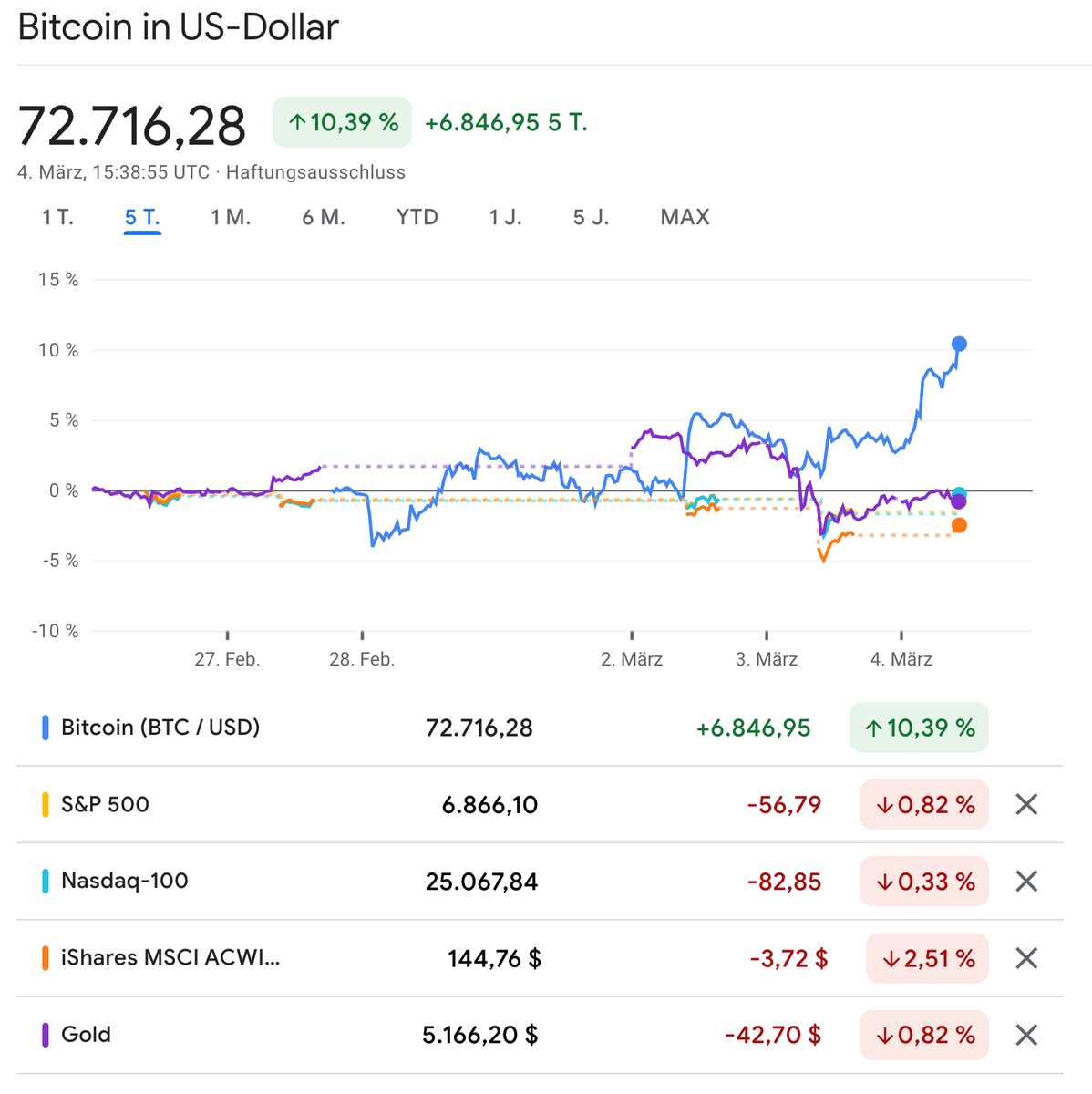Show the 6 M. chart range
1092x1094 pixels.
(324, 217)
